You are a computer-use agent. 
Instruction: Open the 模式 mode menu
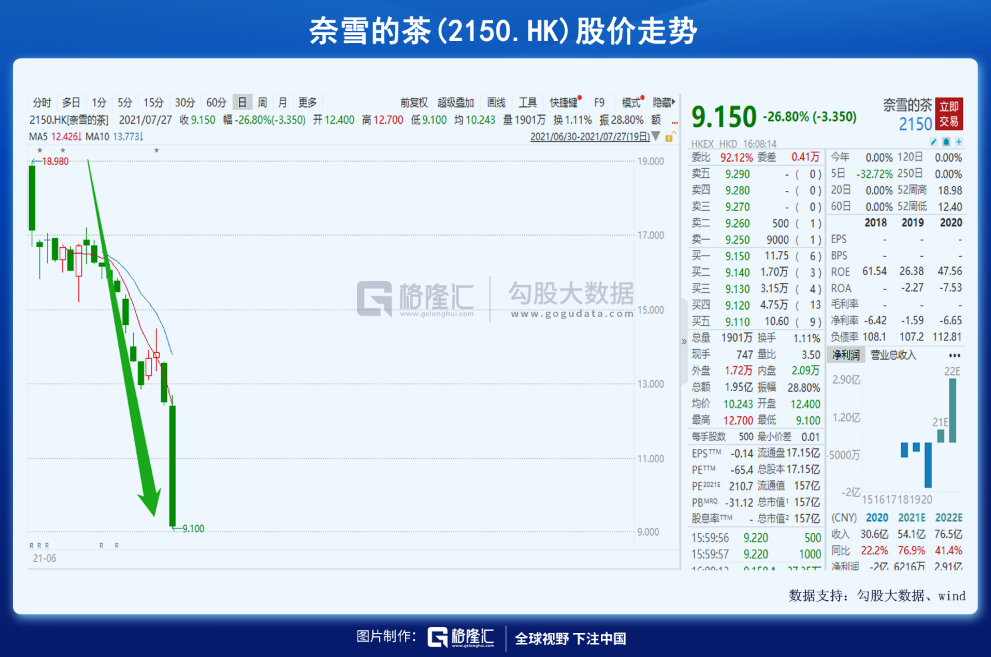pyautogui.click(x=633, y=102)
